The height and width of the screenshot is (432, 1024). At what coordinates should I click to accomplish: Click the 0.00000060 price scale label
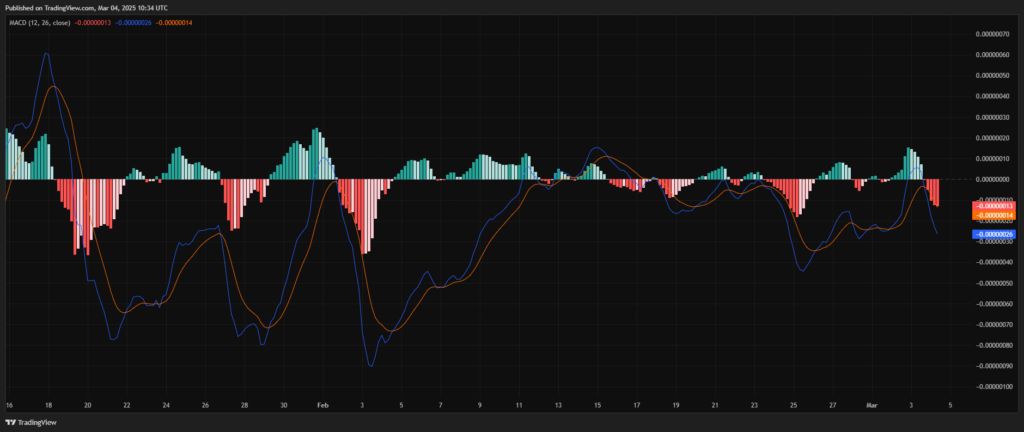994,55
